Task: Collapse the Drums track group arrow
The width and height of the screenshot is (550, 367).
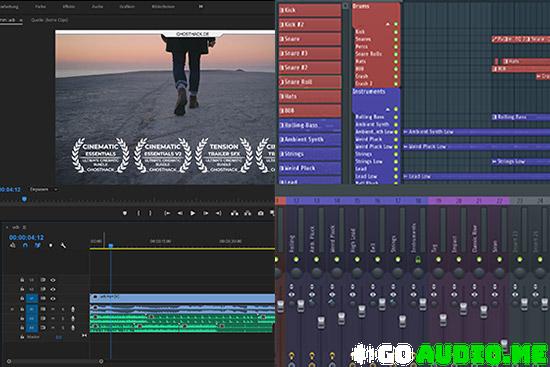Action: click(x=388, y=24)
